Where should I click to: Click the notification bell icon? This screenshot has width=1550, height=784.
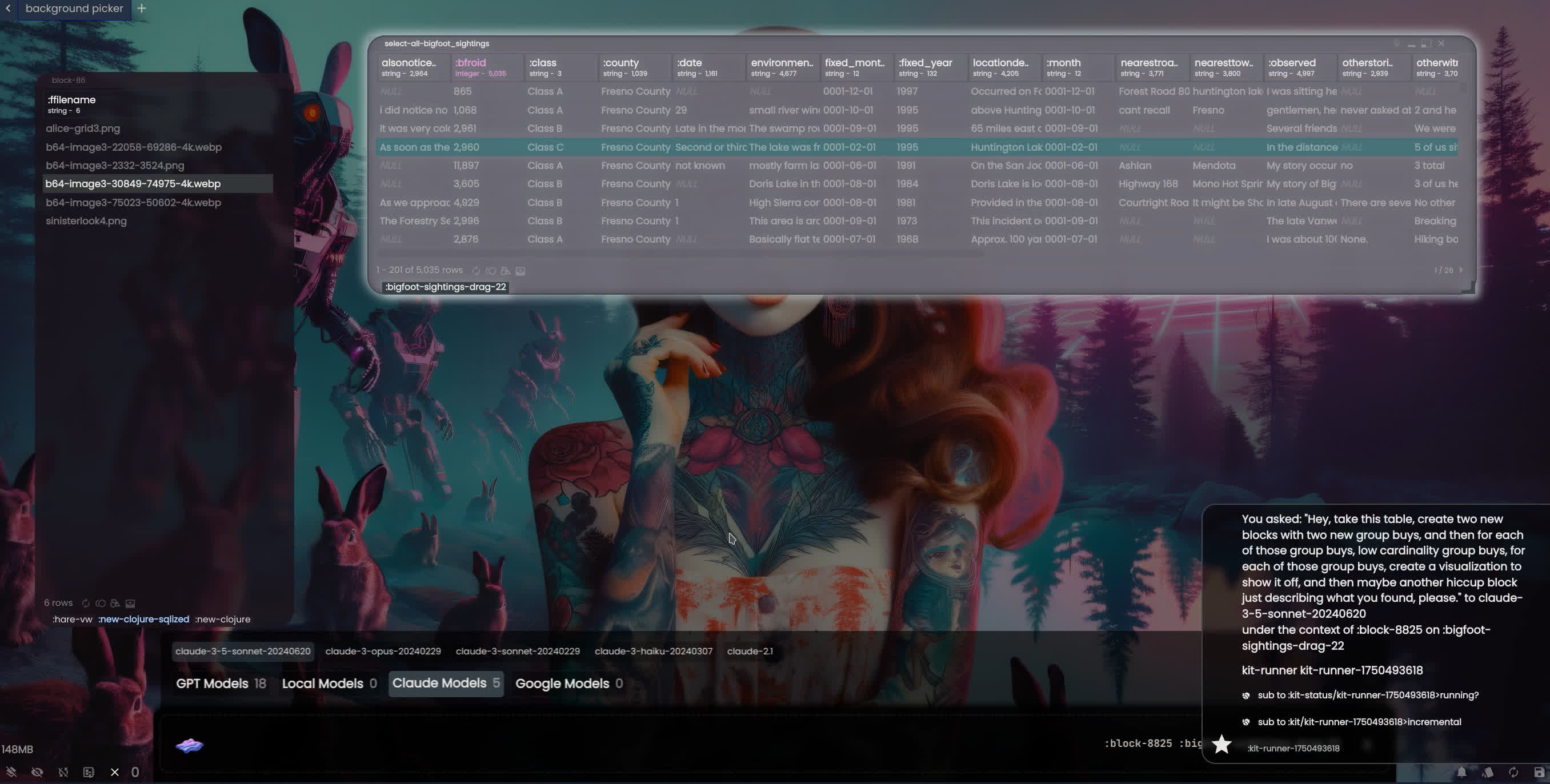point(1461,772)
